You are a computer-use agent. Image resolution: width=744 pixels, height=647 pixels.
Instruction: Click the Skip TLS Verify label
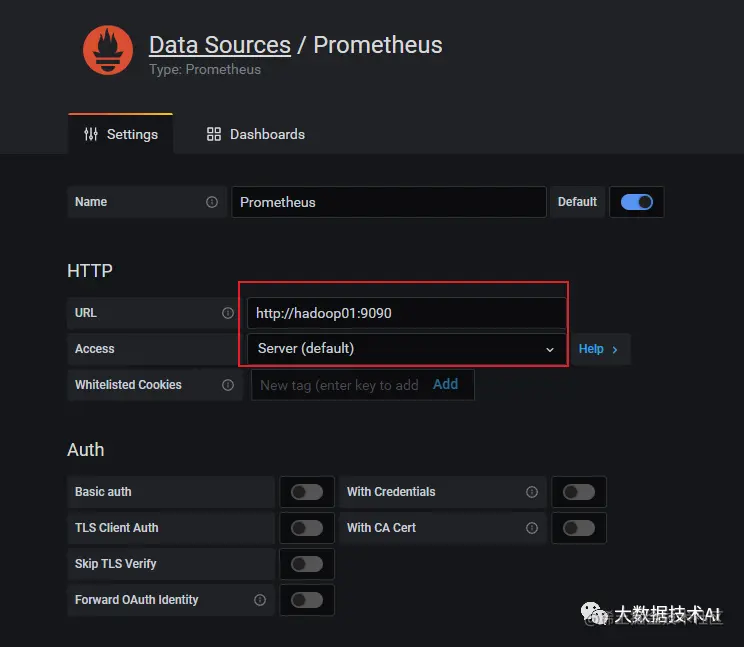pos(115,564)
